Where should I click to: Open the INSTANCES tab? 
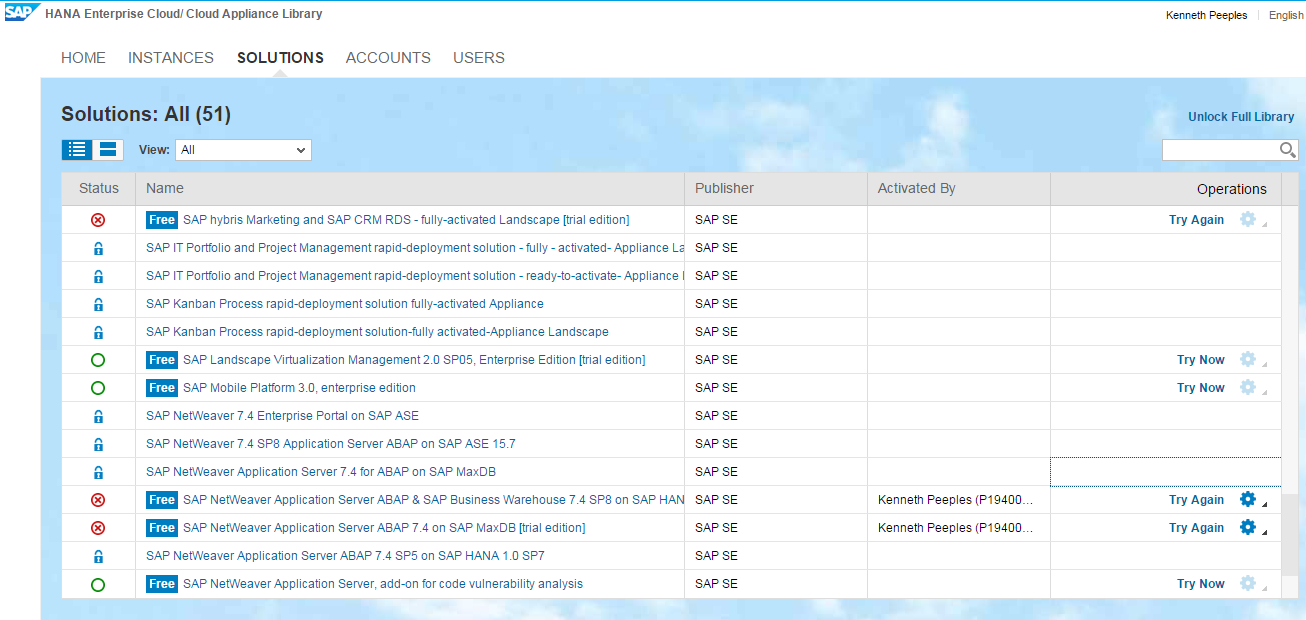pos(171,58)
